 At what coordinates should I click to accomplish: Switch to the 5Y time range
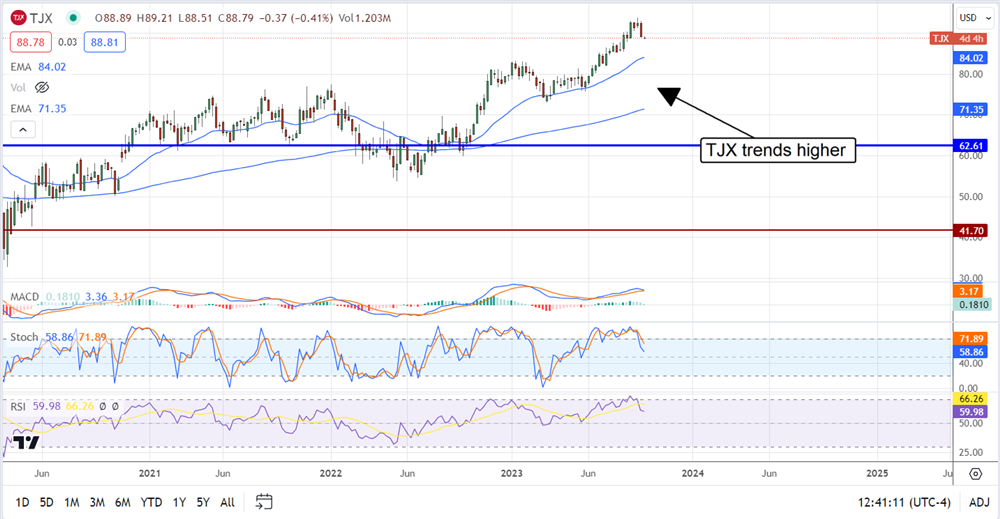point(202,501)
